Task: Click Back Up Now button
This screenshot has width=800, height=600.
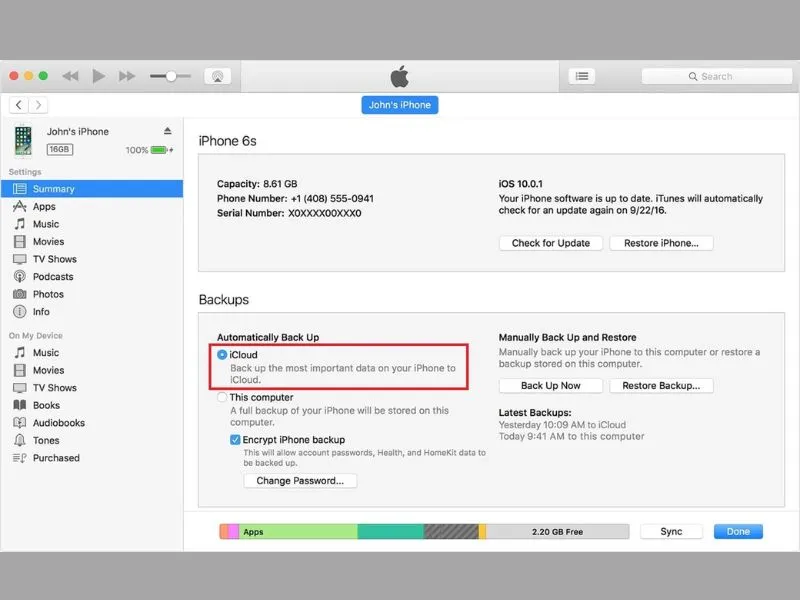Action: click(x=551, y=386)
